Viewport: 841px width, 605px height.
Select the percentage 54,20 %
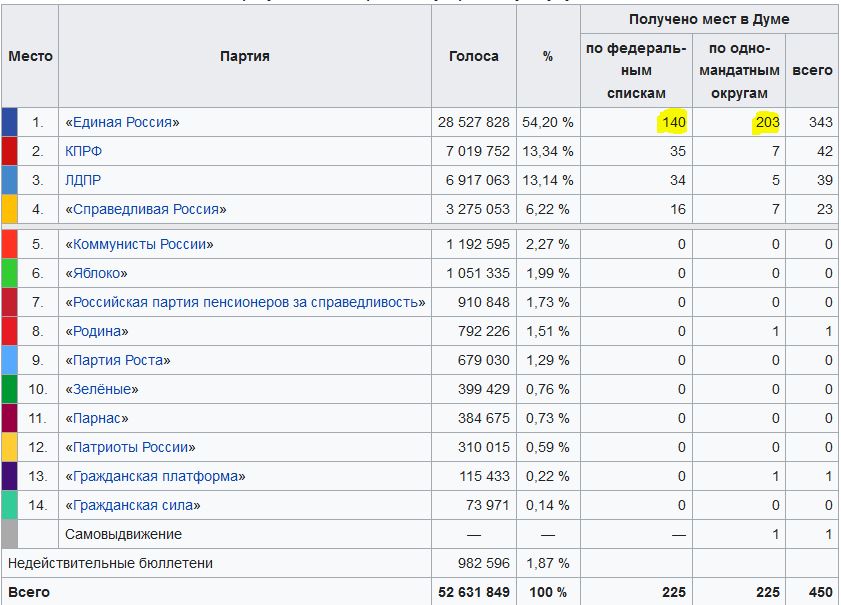coord(548,122)
